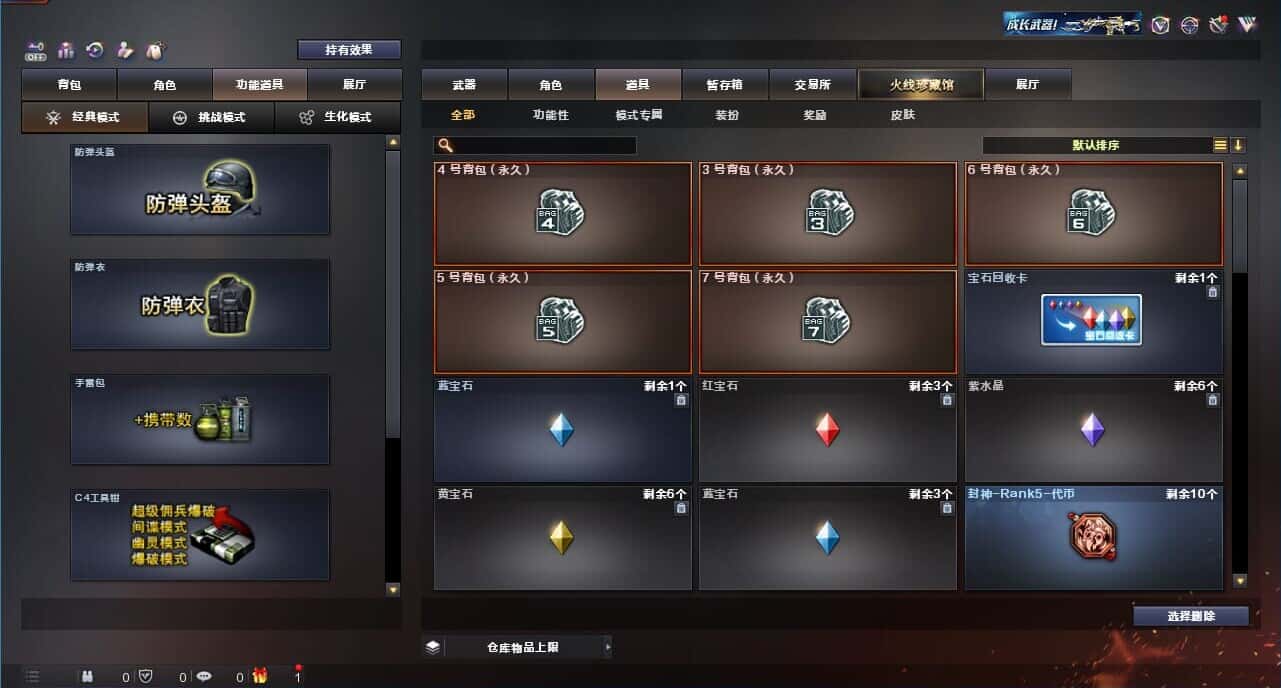1281x688 pixels.
Task: Switch to the 火线珍藏馆 tab
Action: click(921, 85)
